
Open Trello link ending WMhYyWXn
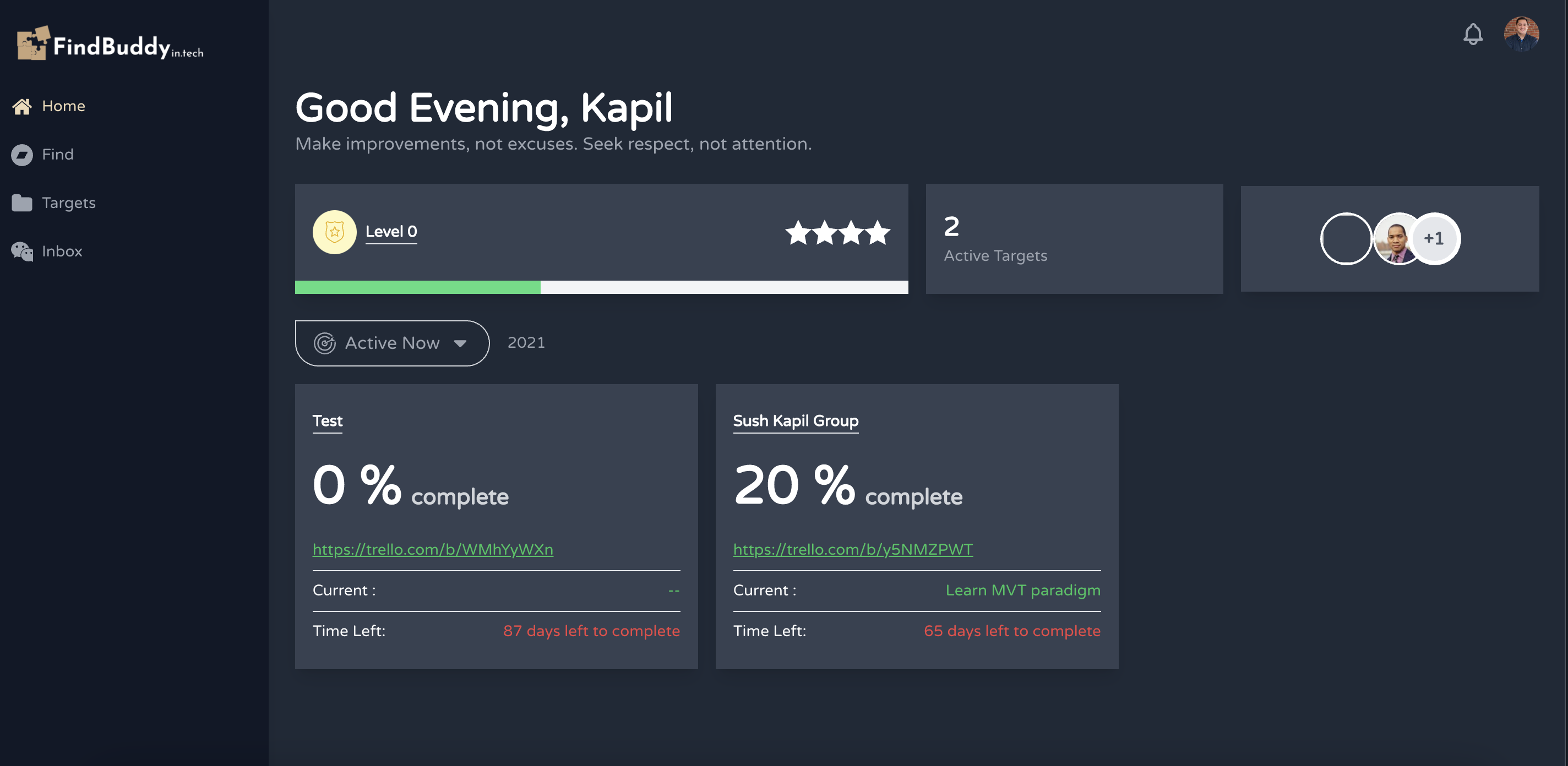click(x=432, y=549)
